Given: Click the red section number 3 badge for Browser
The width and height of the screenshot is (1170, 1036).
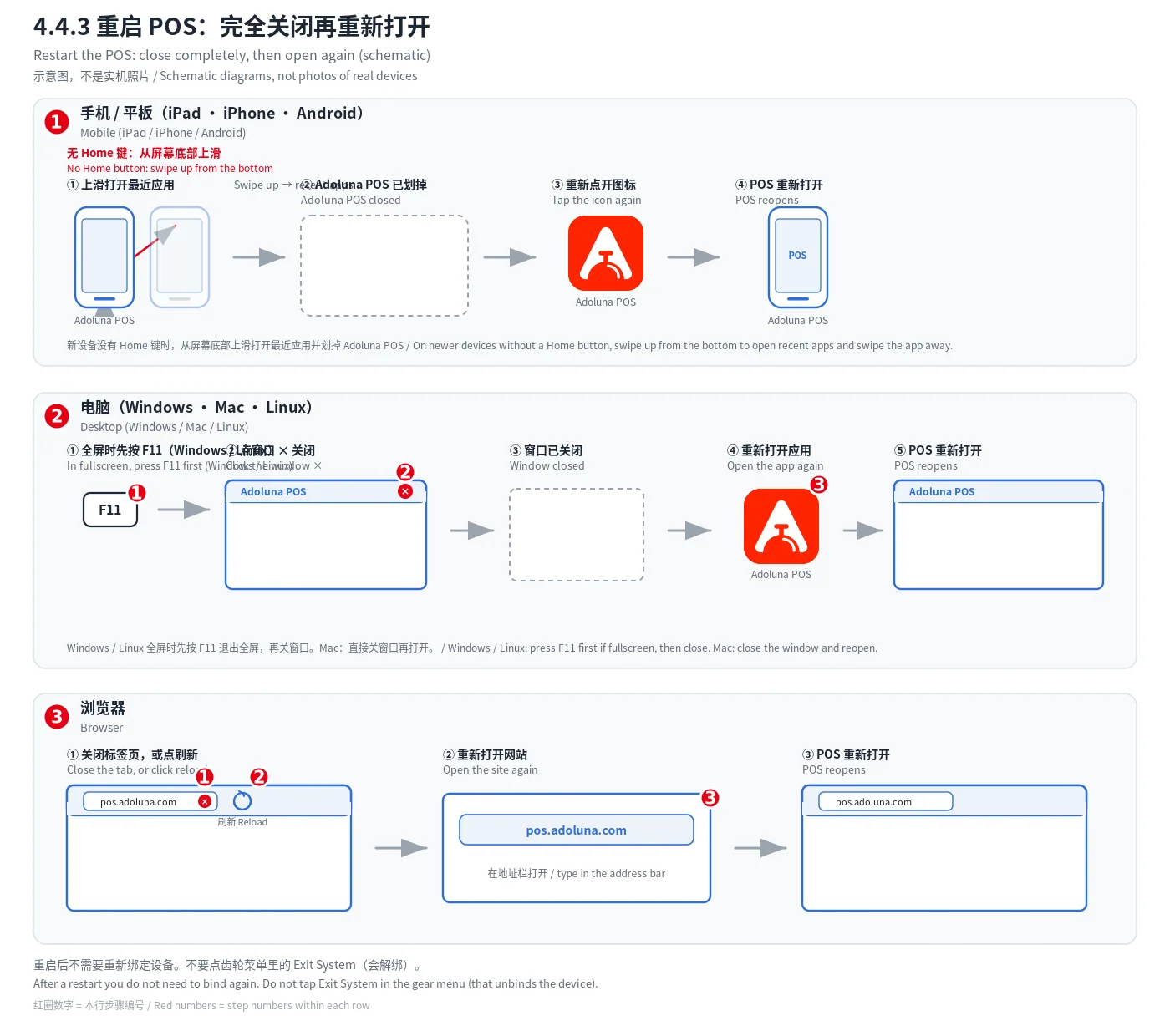Looking at the screenshot, I should [57, 716].
